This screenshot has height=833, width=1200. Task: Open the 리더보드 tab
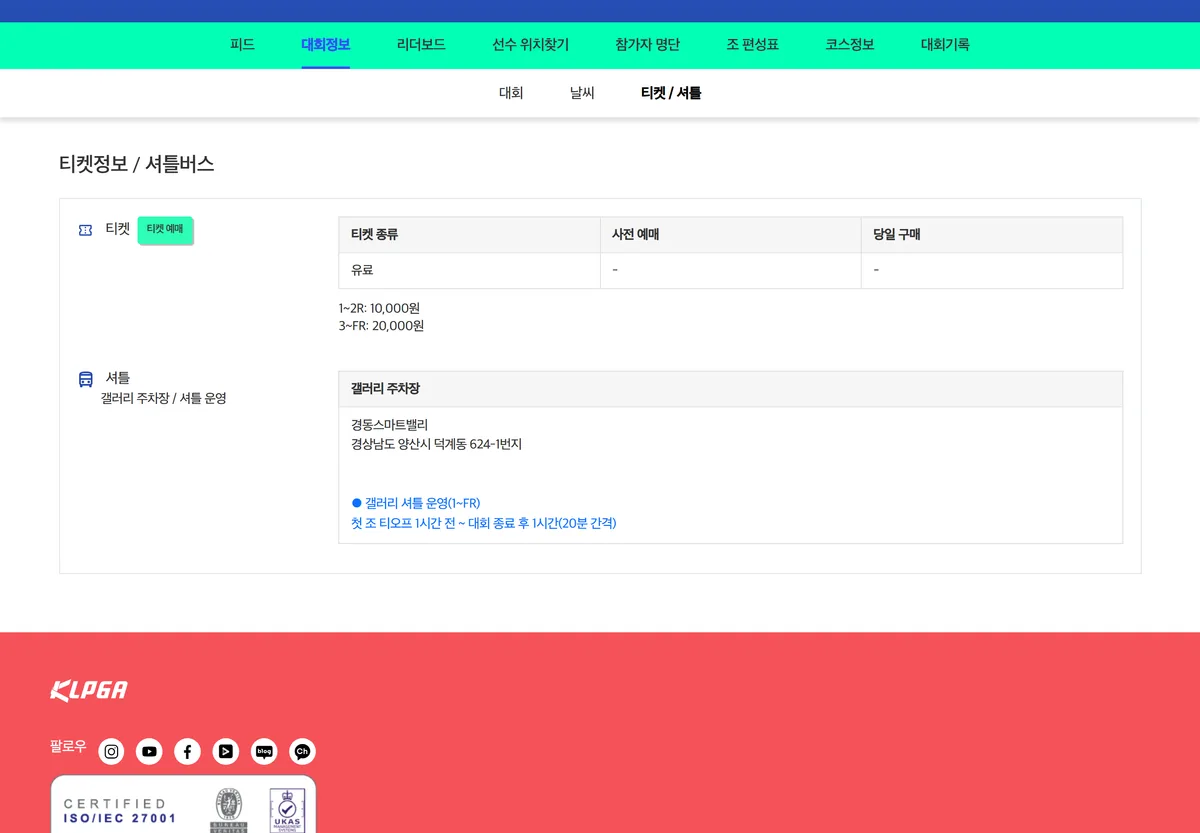421,45
